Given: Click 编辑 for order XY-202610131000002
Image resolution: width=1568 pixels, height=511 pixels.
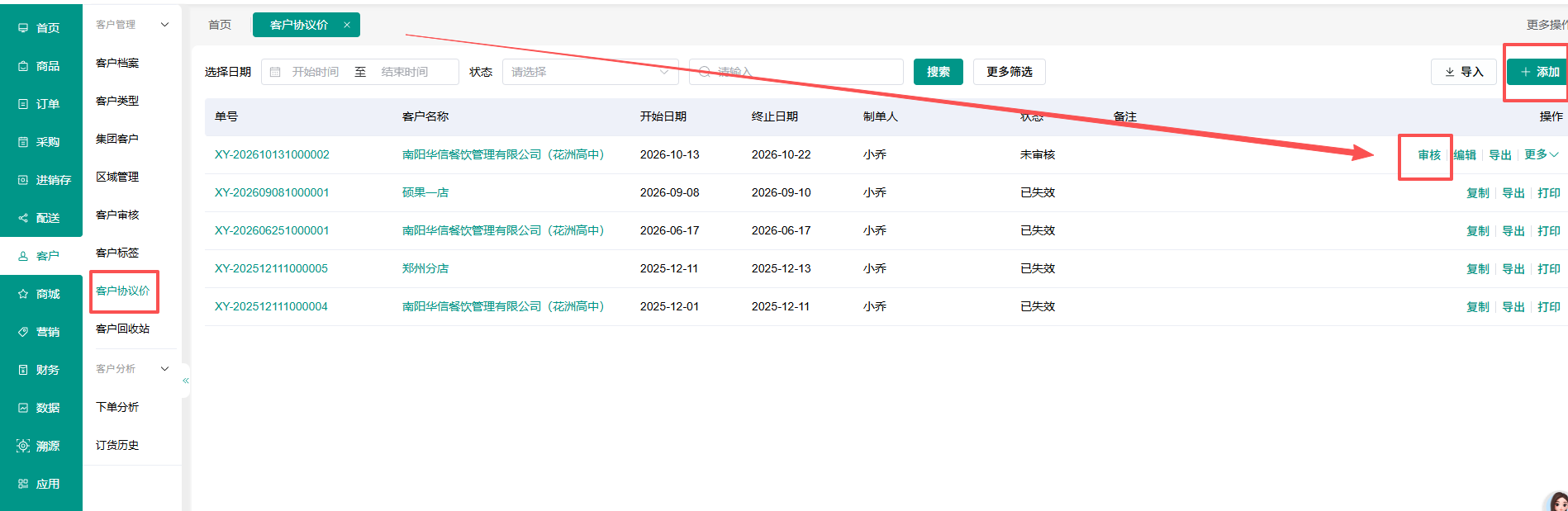Looking at the screenshot, I should pos(1465,155).
